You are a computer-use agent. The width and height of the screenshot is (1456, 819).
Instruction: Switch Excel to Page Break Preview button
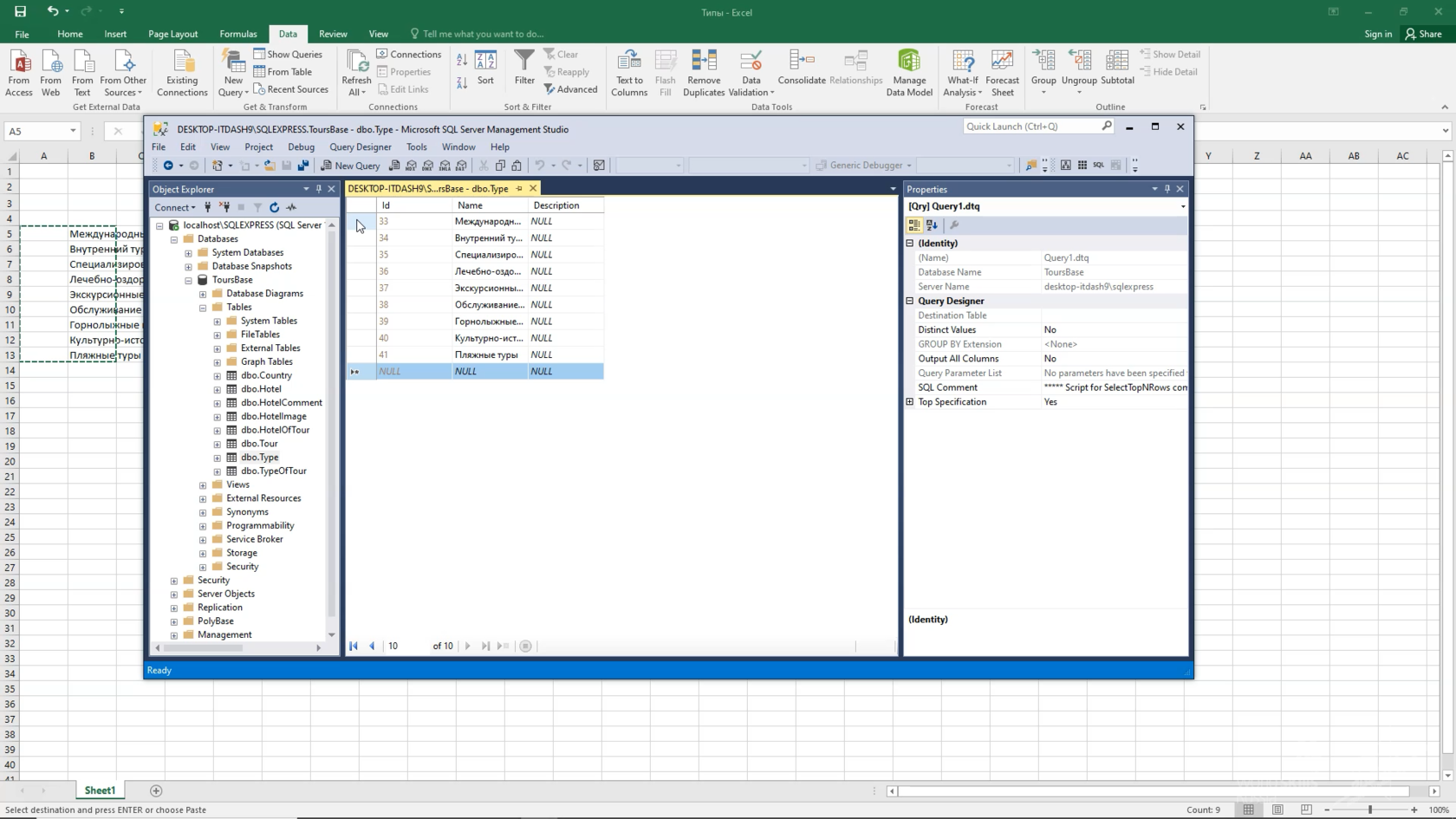coord(1306,809)
